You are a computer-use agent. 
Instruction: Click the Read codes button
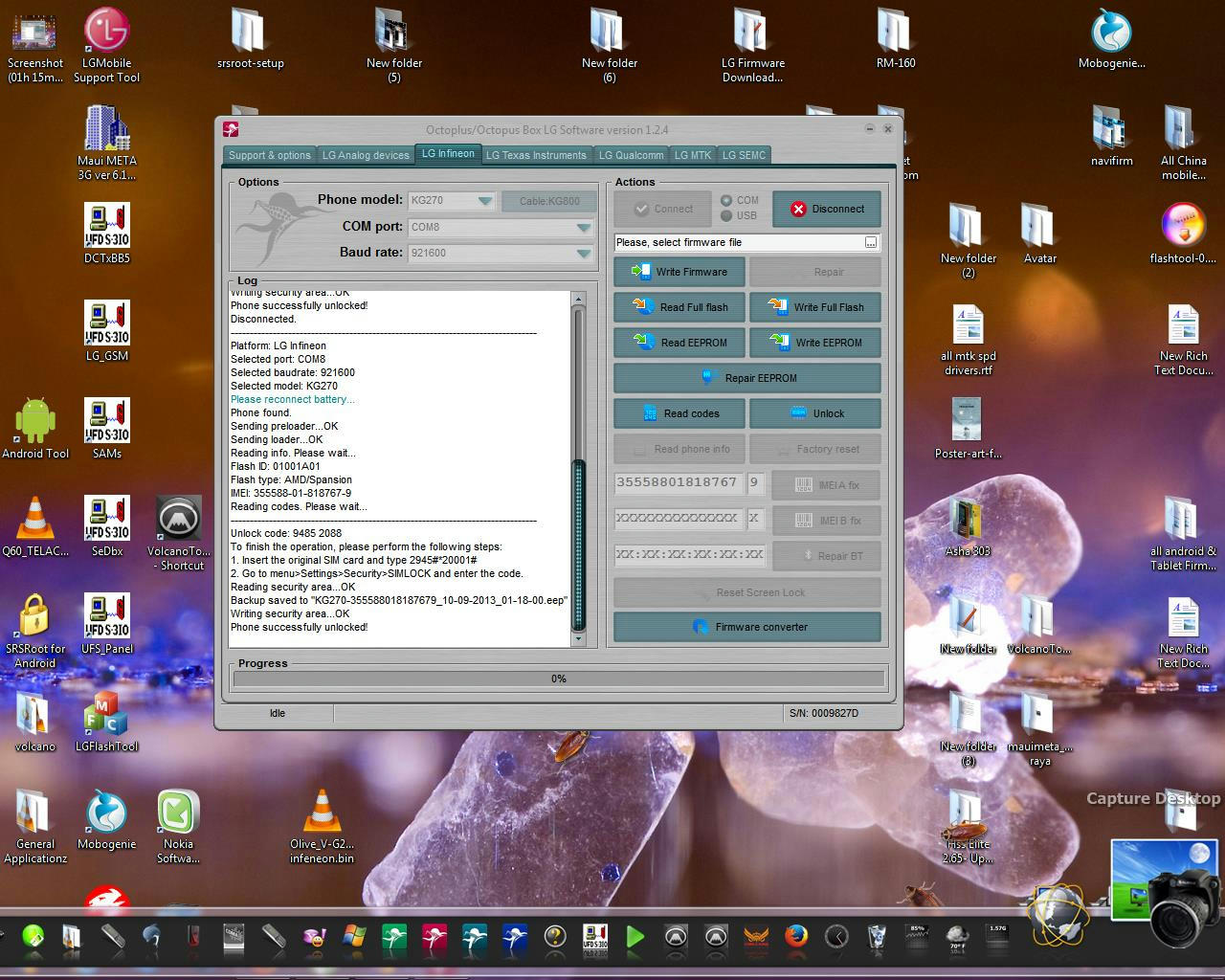click(679, 413)
